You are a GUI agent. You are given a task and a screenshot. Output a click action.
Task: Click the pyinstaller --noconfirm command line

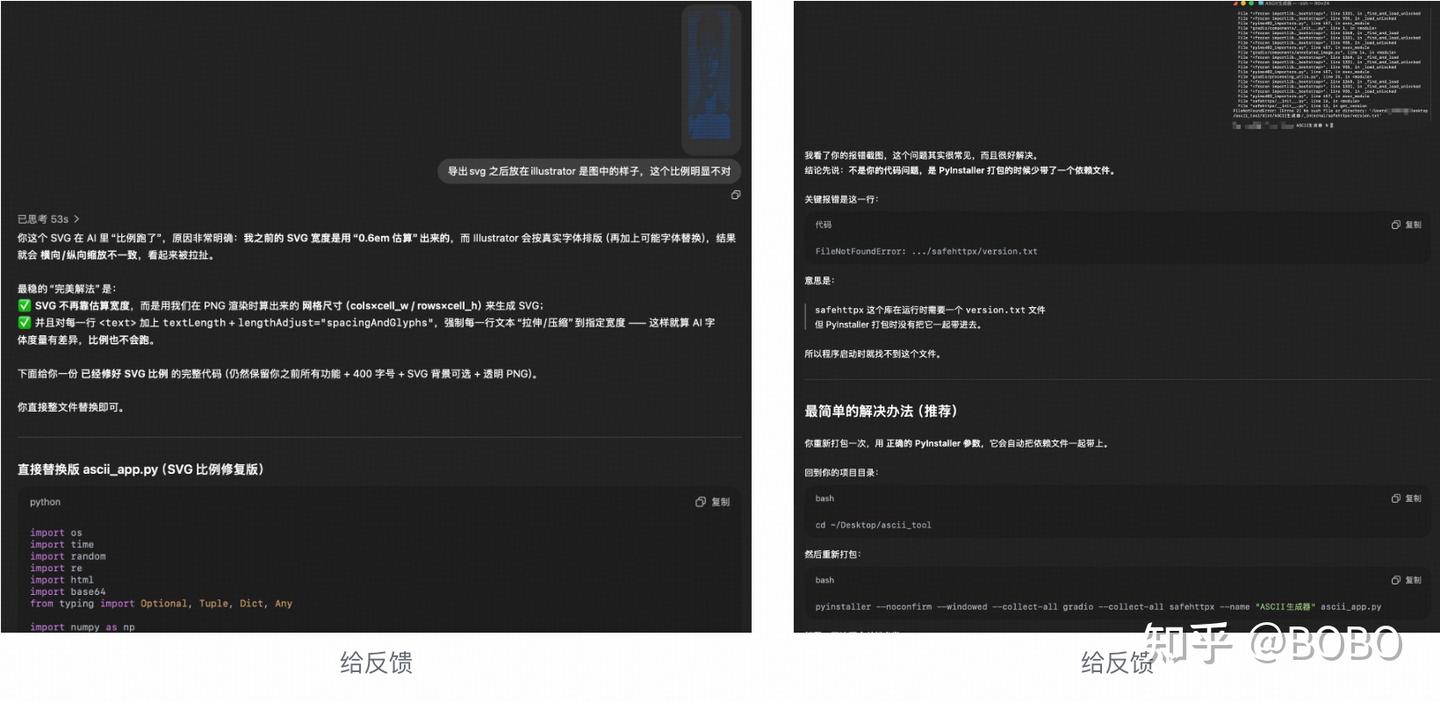tap(1098, 606)
